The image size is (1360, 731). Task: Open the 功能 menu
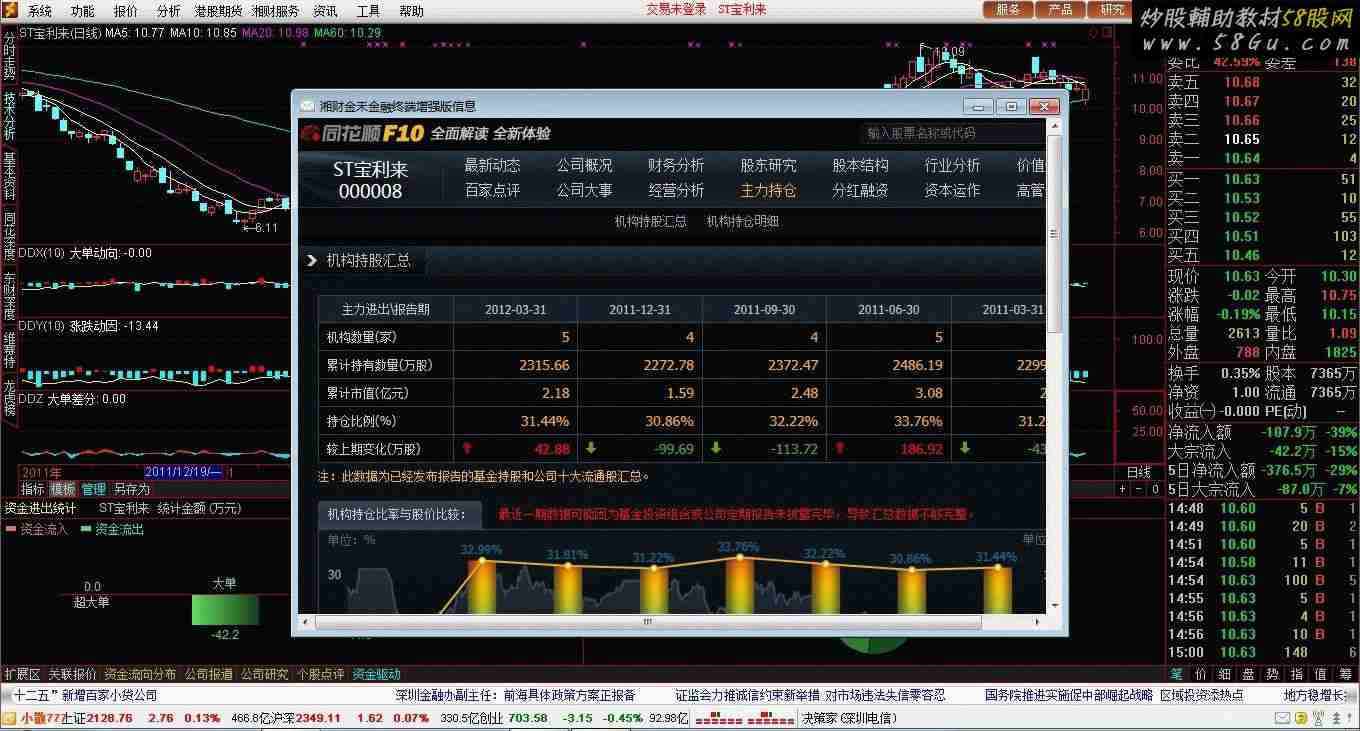[83, 11]
